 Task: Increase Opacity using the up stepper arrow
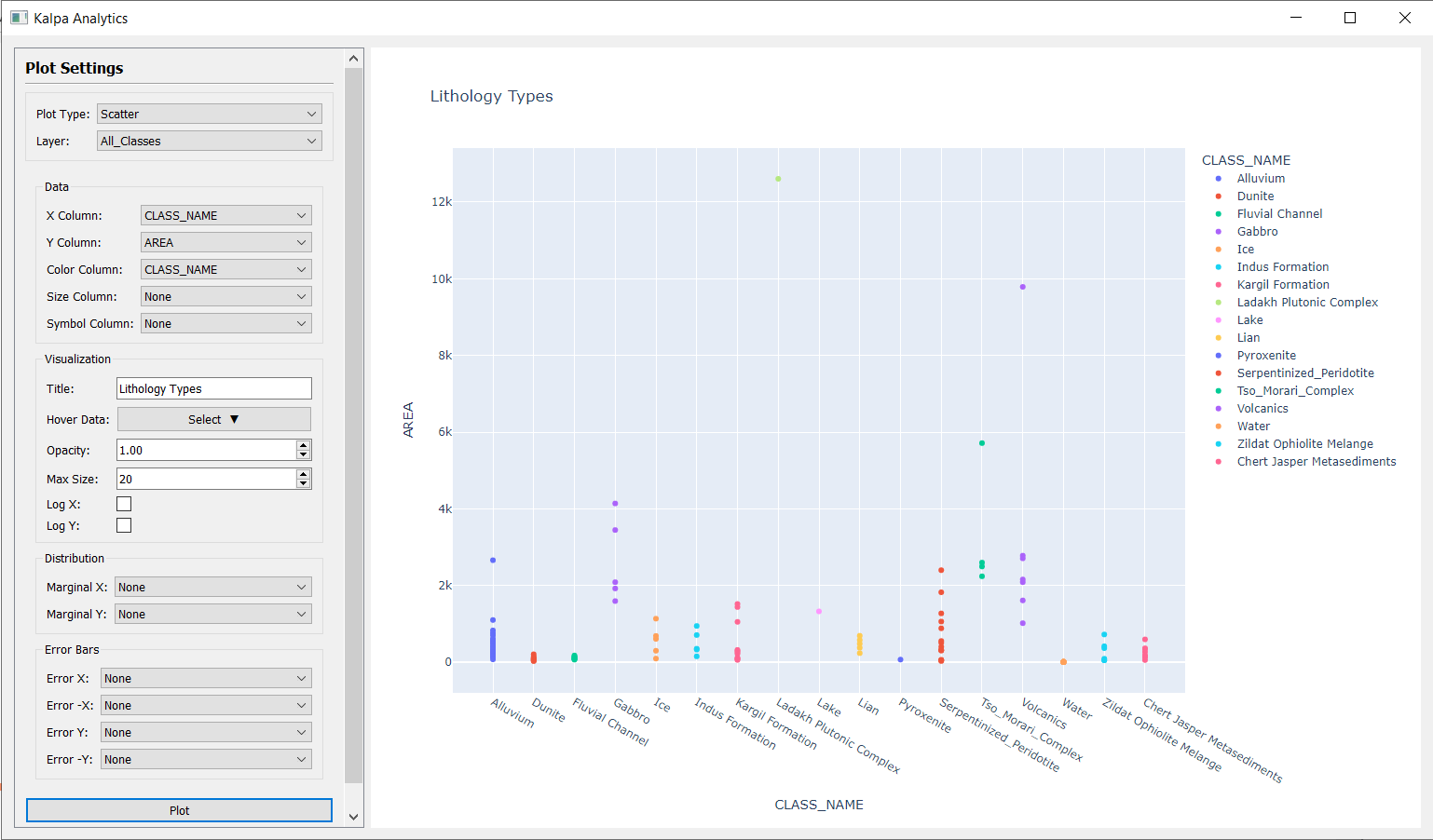[x=303, y=445]
